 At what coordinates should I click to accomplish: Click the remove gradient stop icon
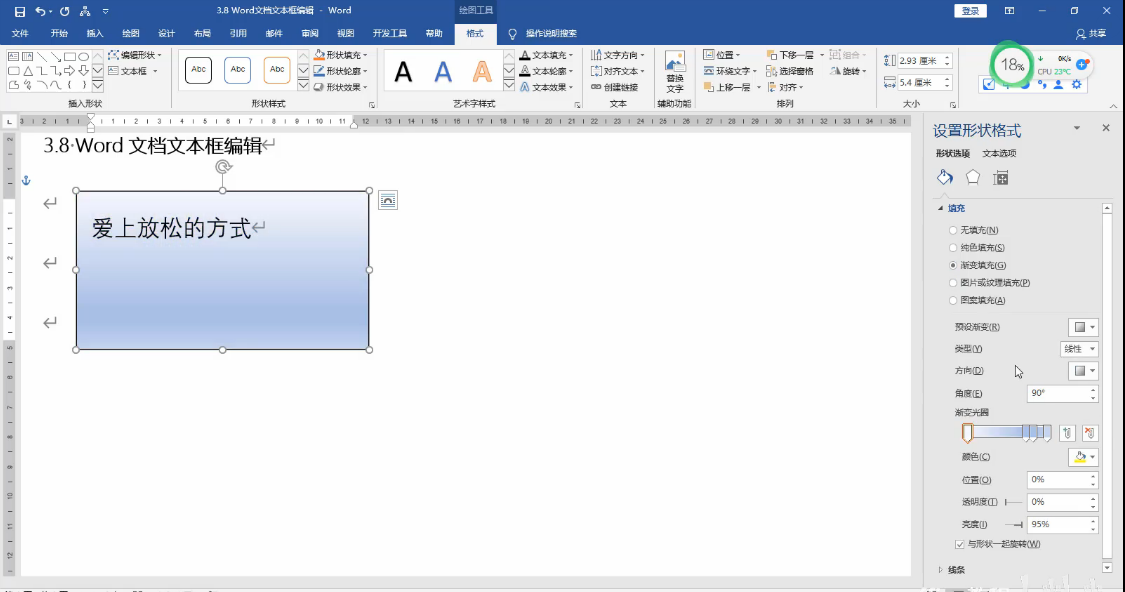coord(1090,433)
